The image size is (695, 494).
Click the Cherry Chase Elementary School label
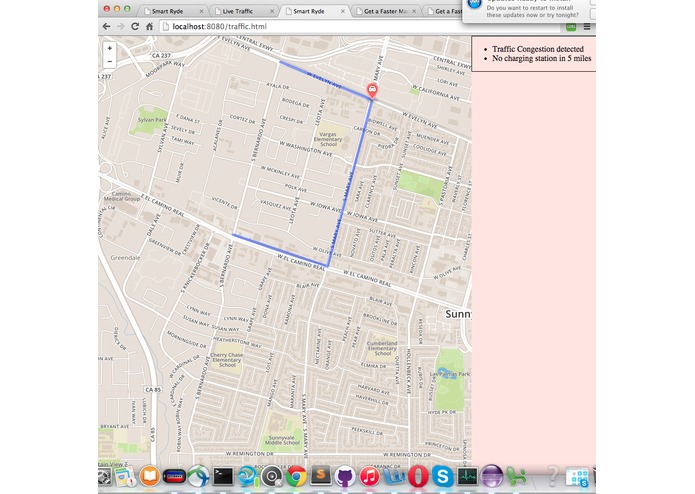(x=226, y=360)
